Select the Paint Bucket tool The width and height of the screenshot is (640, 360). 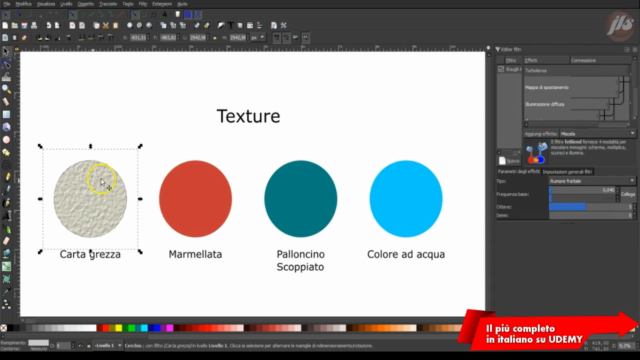(6, 253)
